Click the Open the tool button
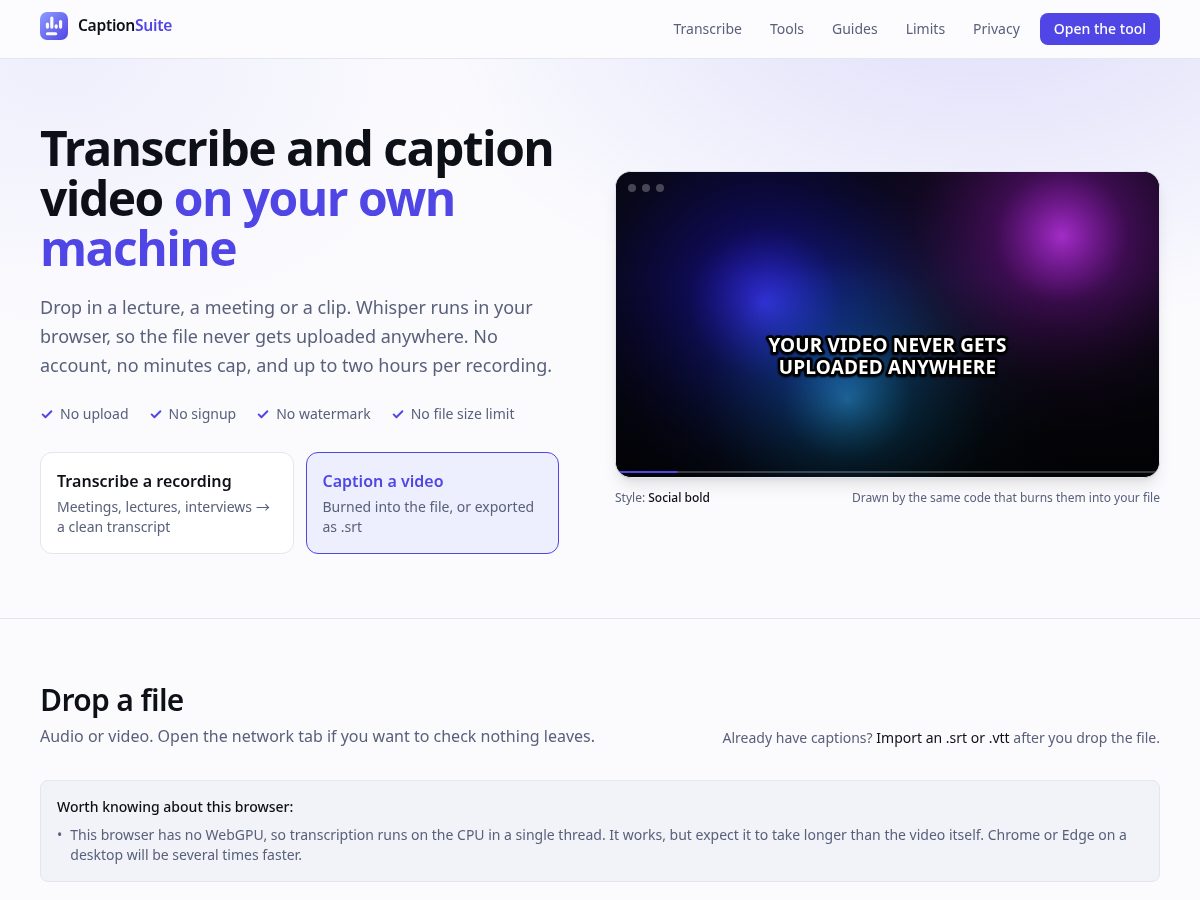The image size is (1200, 900). [x=1100, y=29]
